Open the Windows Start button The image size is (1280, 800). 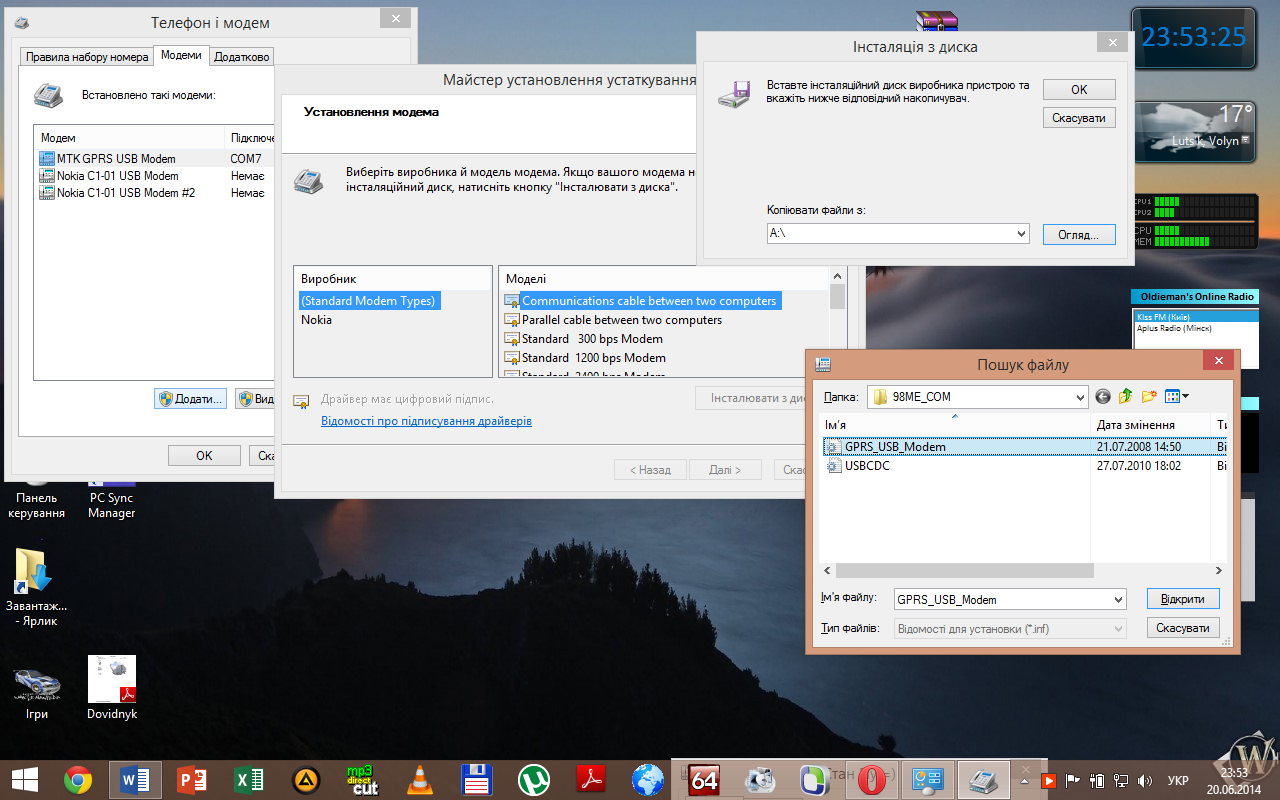25,779
